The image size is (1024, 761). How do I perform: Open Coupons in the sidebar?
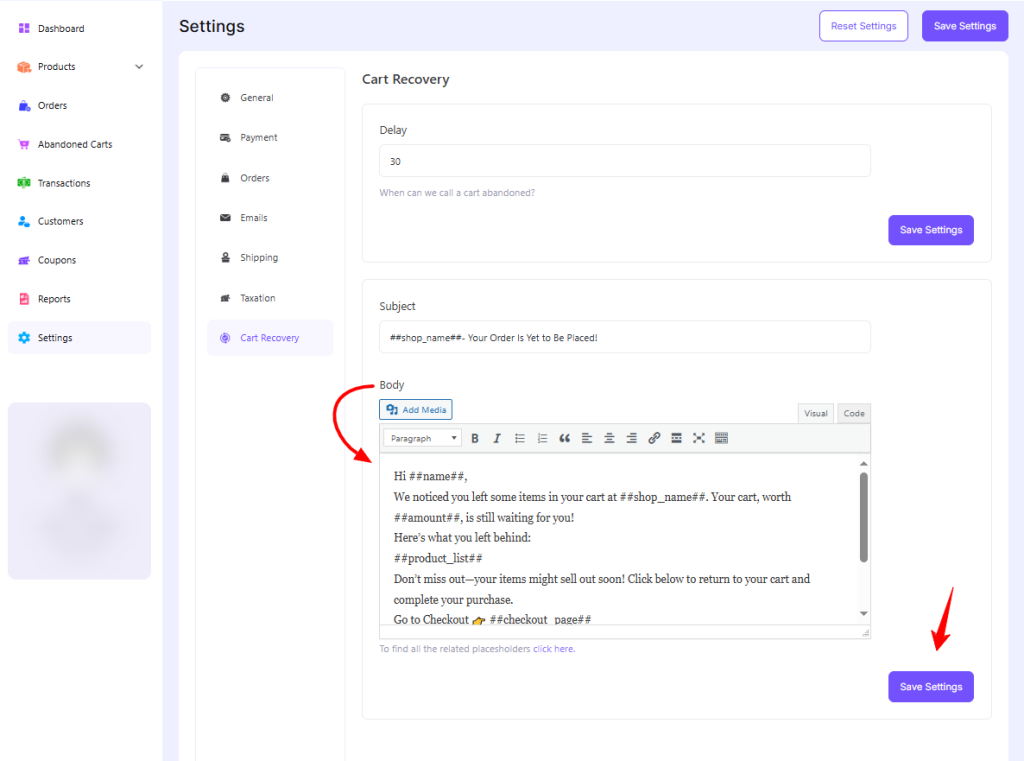click(x=79, y=260)
